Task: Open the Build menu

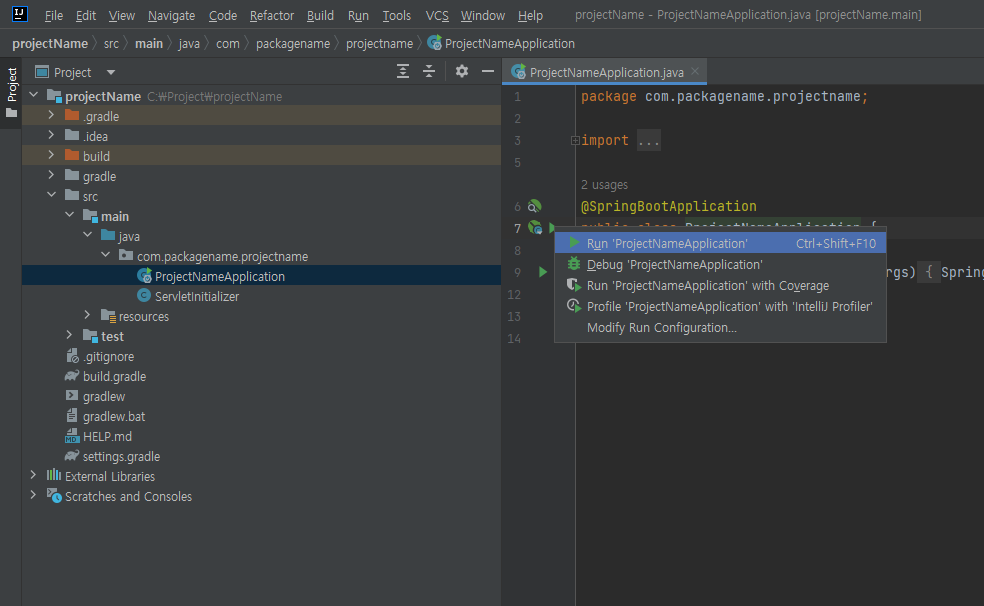Action: 320,15
